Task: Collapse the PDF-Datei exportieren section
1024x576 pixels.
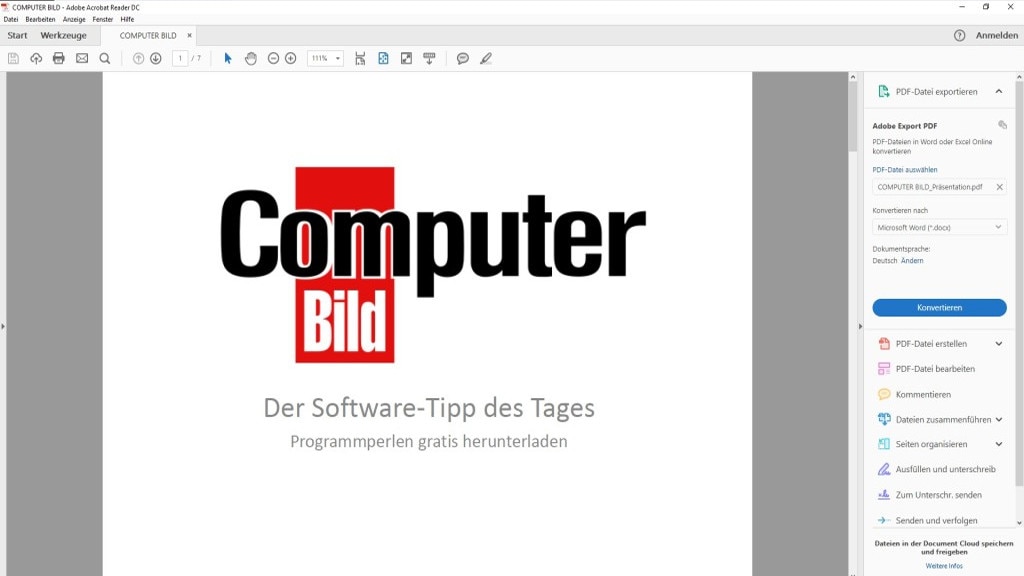Action: click(x=999, y=91)
